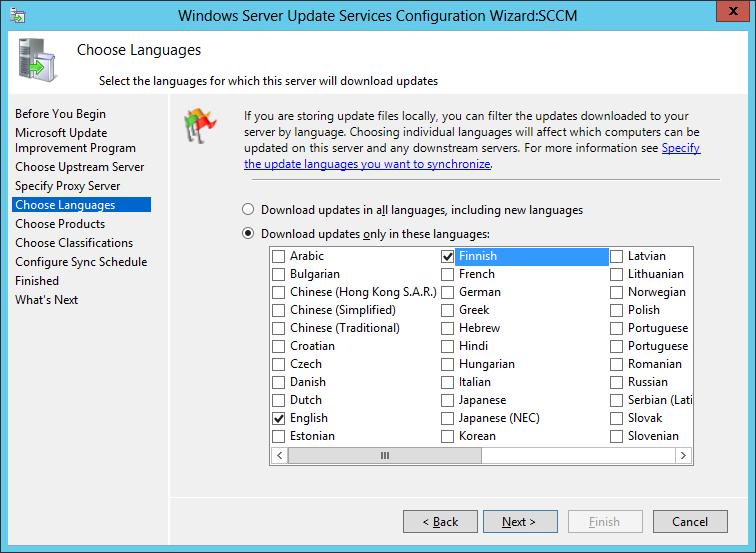Click the server icon beside Choose Languages heading

[38, 60]
